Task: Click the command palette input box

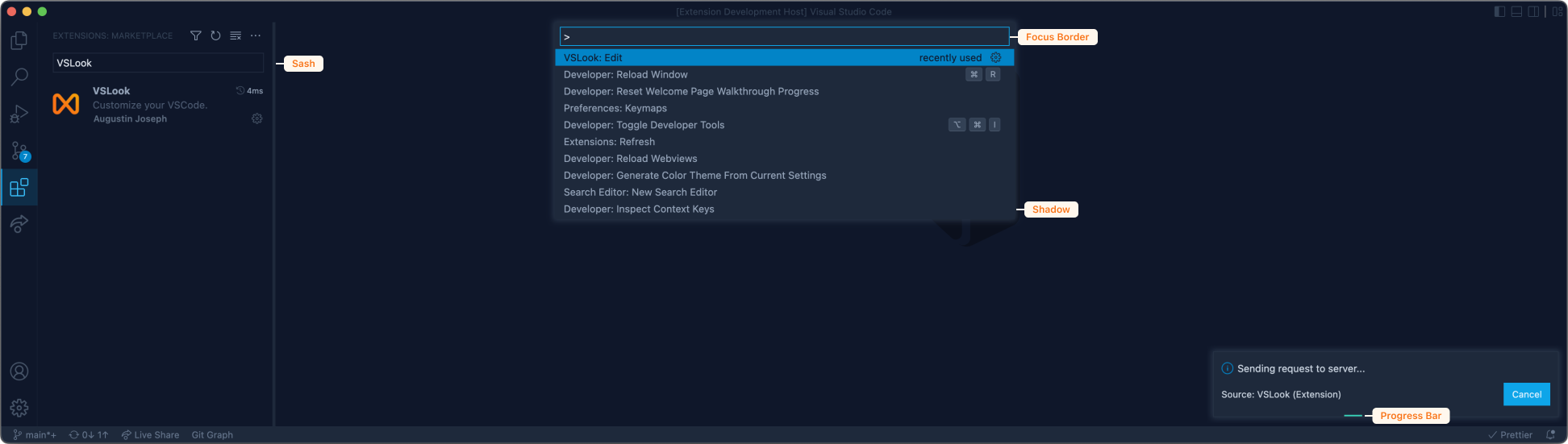Action: [784, 37]
